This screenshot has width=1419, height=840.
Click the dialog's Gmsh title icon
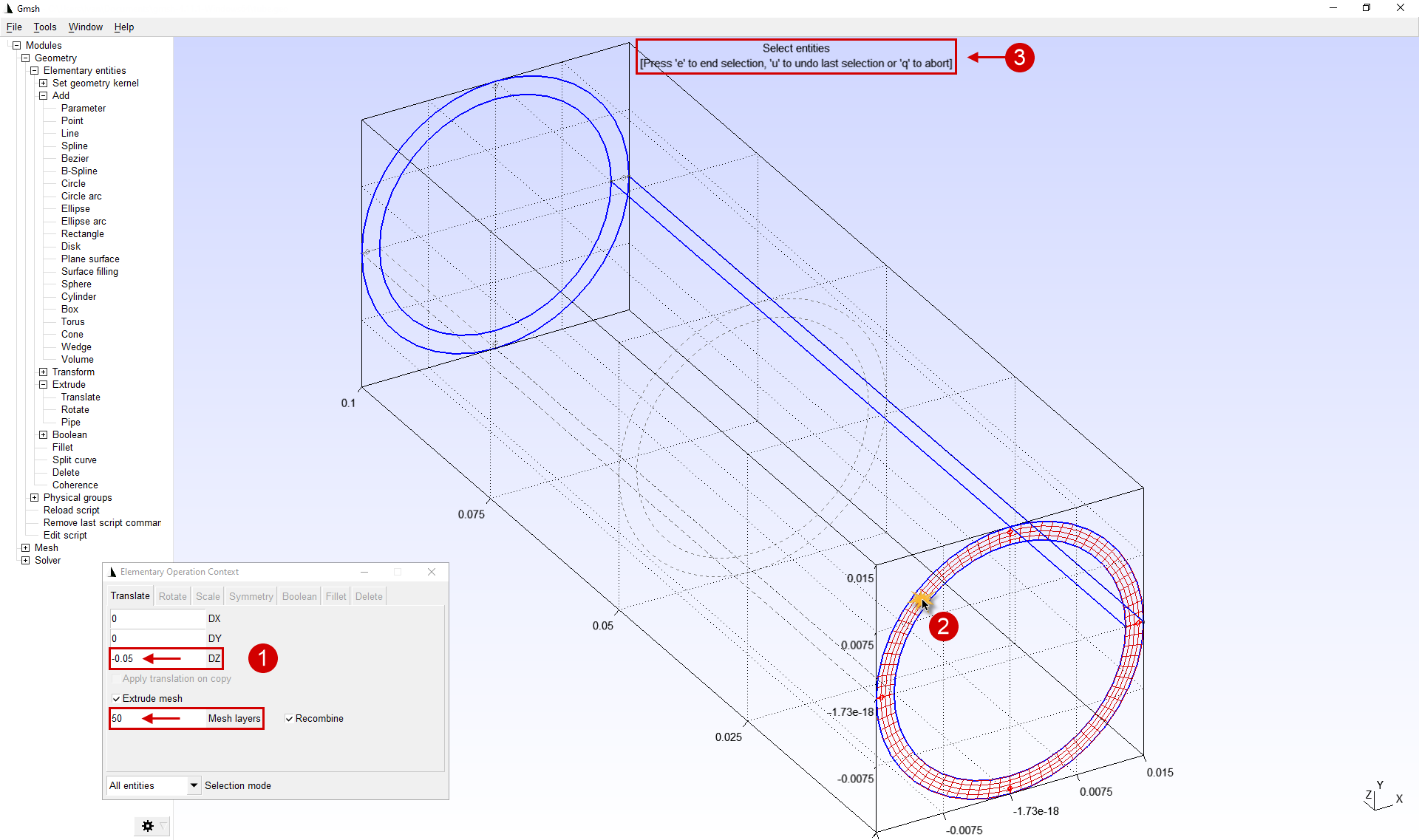pos(112,572)
